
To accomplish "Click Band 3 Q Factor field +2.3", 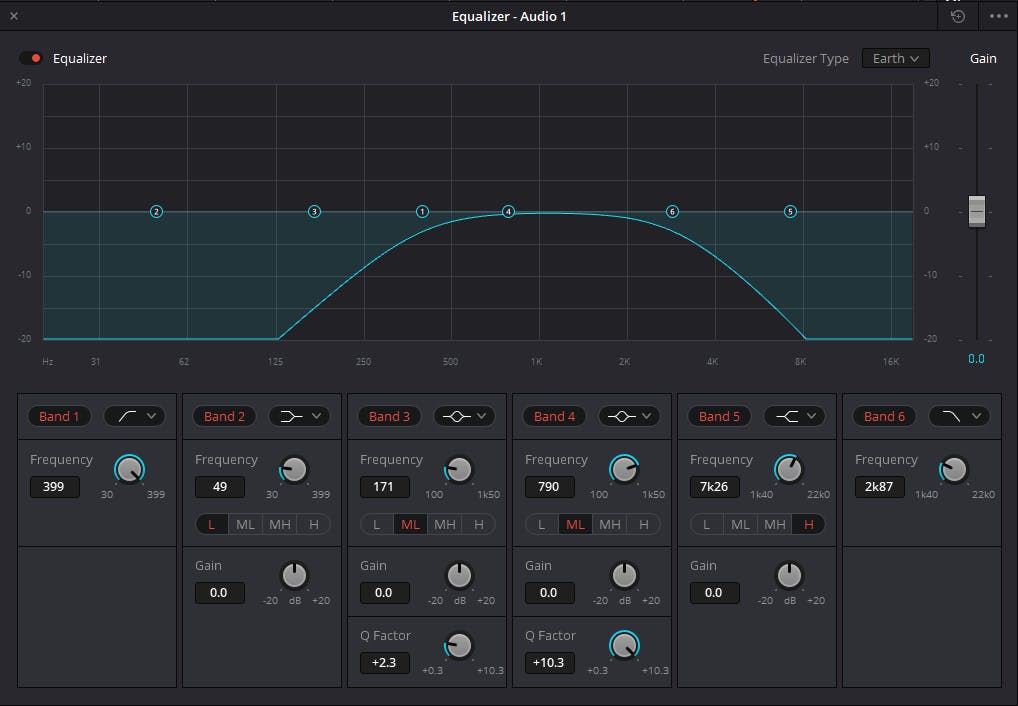I will coord(384,662).
